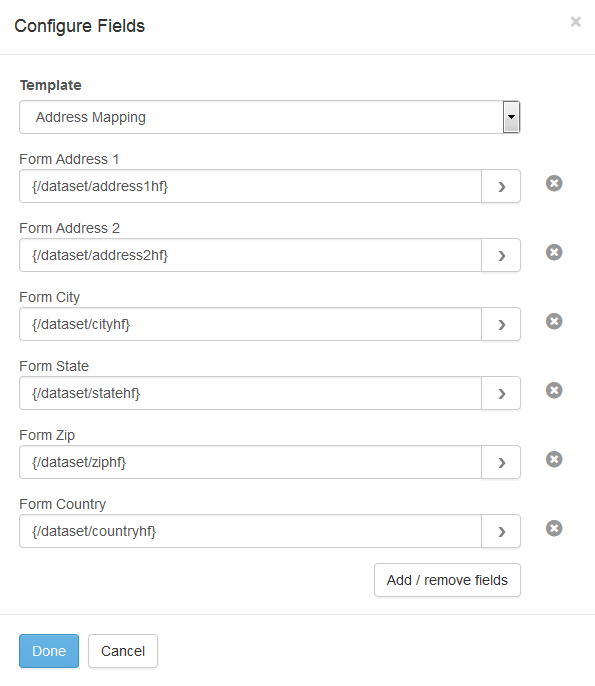Image resolution: width=595 pixels, height=686 pixels.
Task: Expand the chevron for Form City
Action: [x=501, y=324]
